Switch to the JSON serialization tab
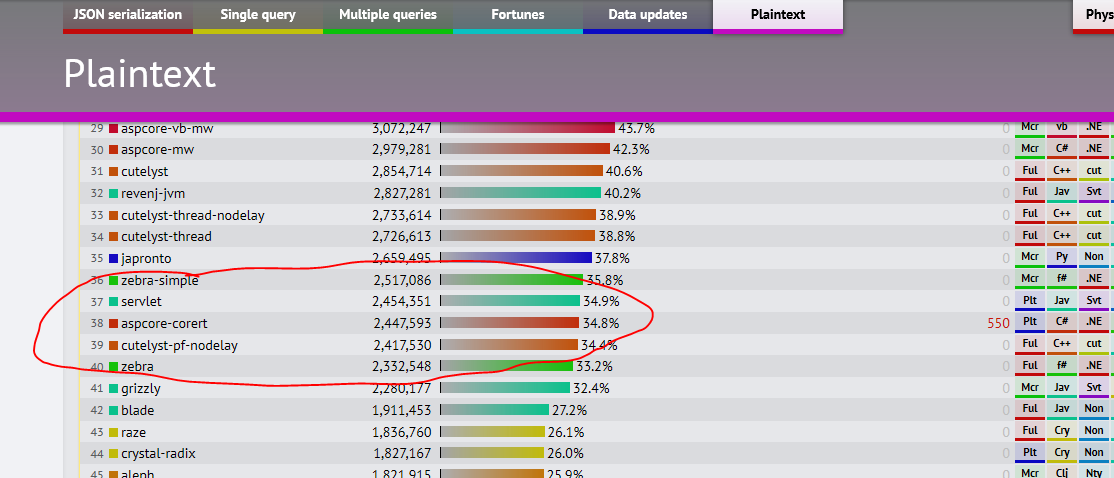The width and height of the screenshot is (1114, 478). [128, 16]
